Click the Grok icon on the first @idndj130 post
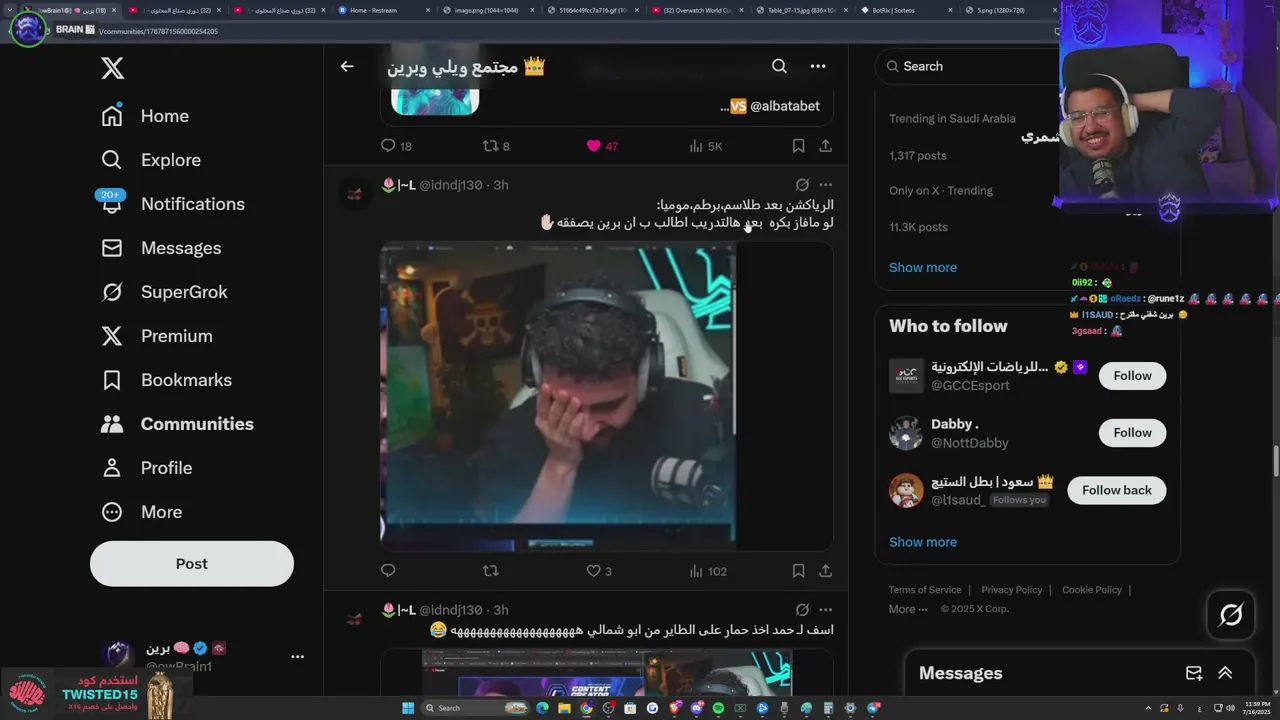This screenshot has width=1280, height=720. tap(802, 185)
